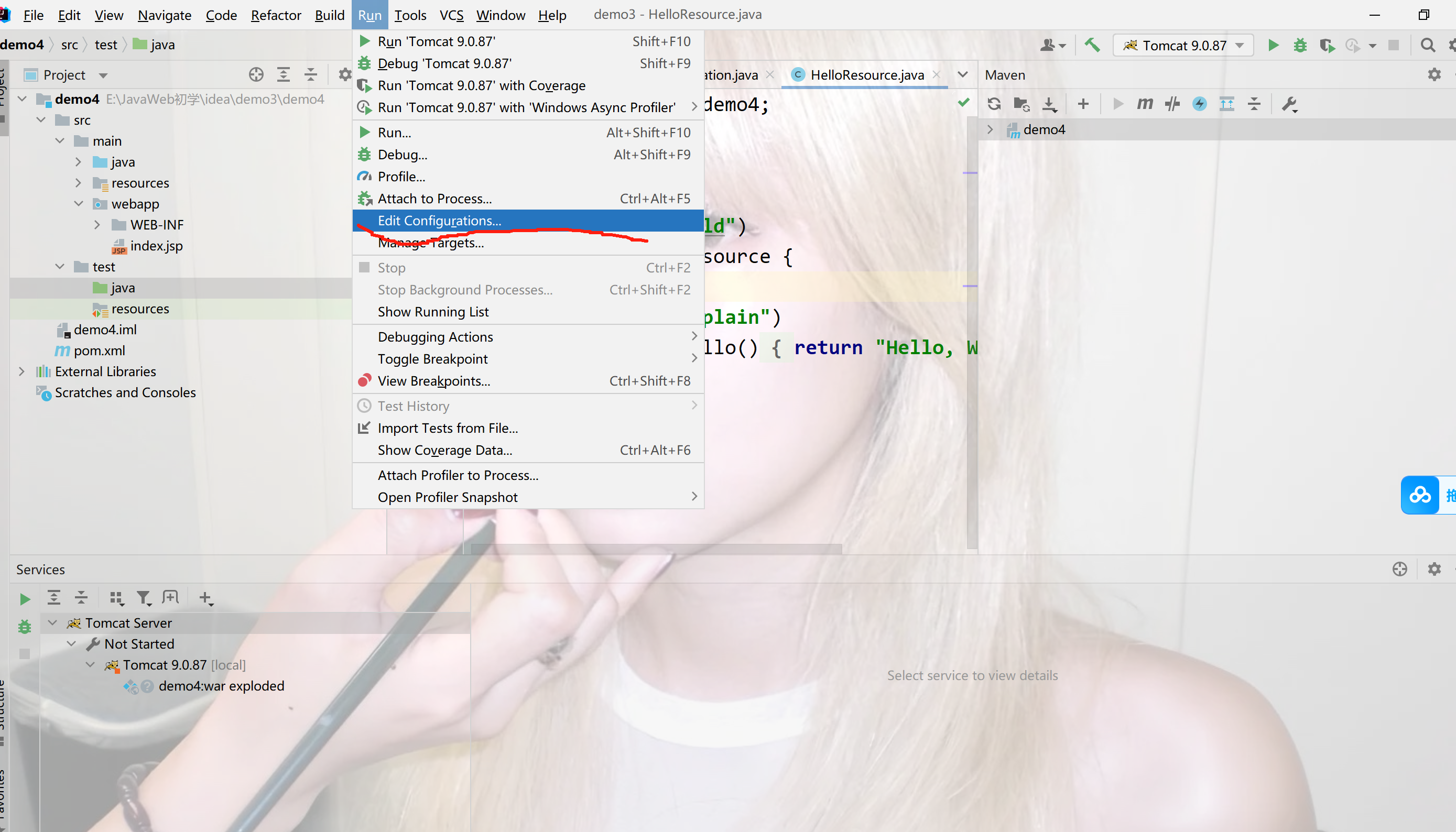Select Edit Configurations menu entry

[439, 221]
